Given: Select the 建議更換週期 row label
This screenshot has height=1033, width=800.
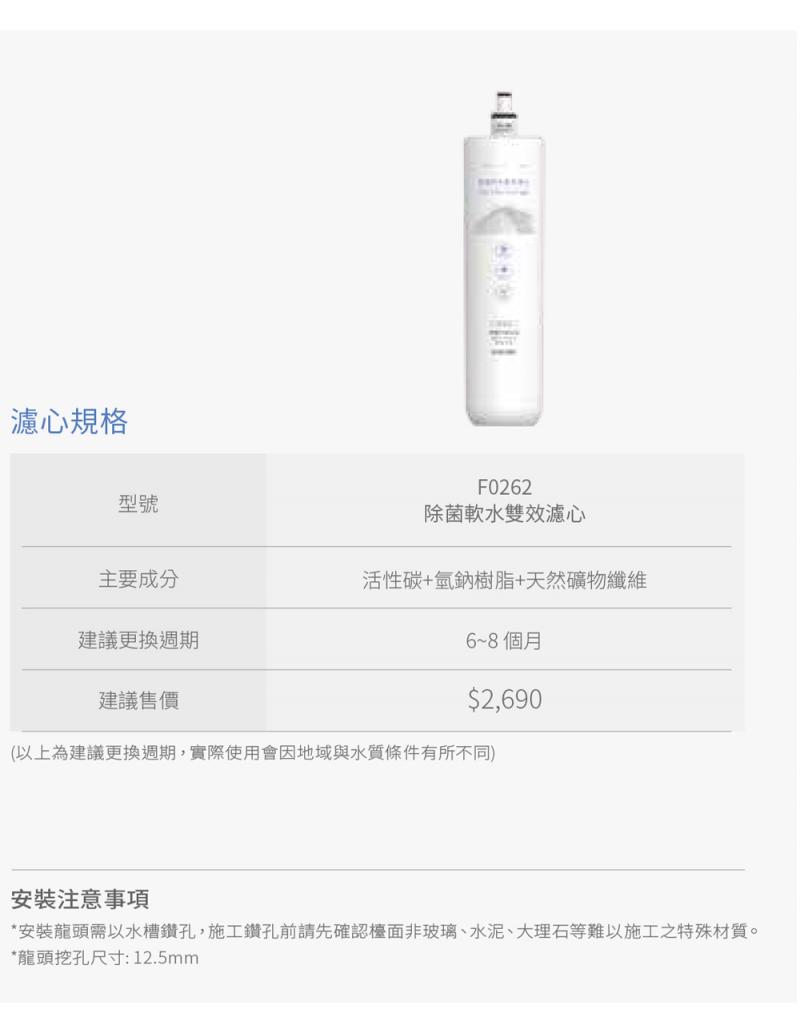Looking at the screenshot, I should [x=138, y=640].
